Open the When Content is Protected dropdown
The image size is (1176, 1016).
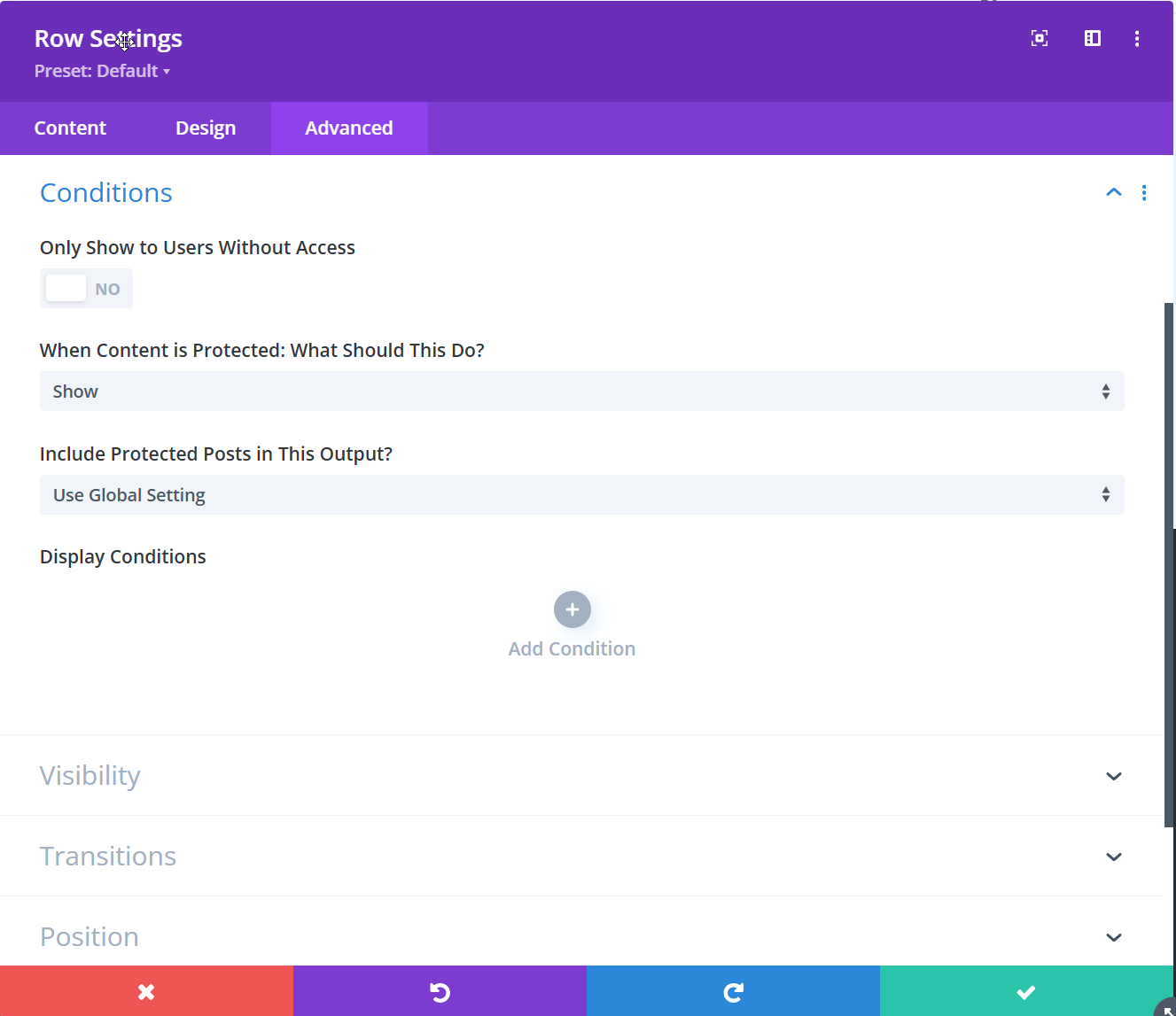581,392
